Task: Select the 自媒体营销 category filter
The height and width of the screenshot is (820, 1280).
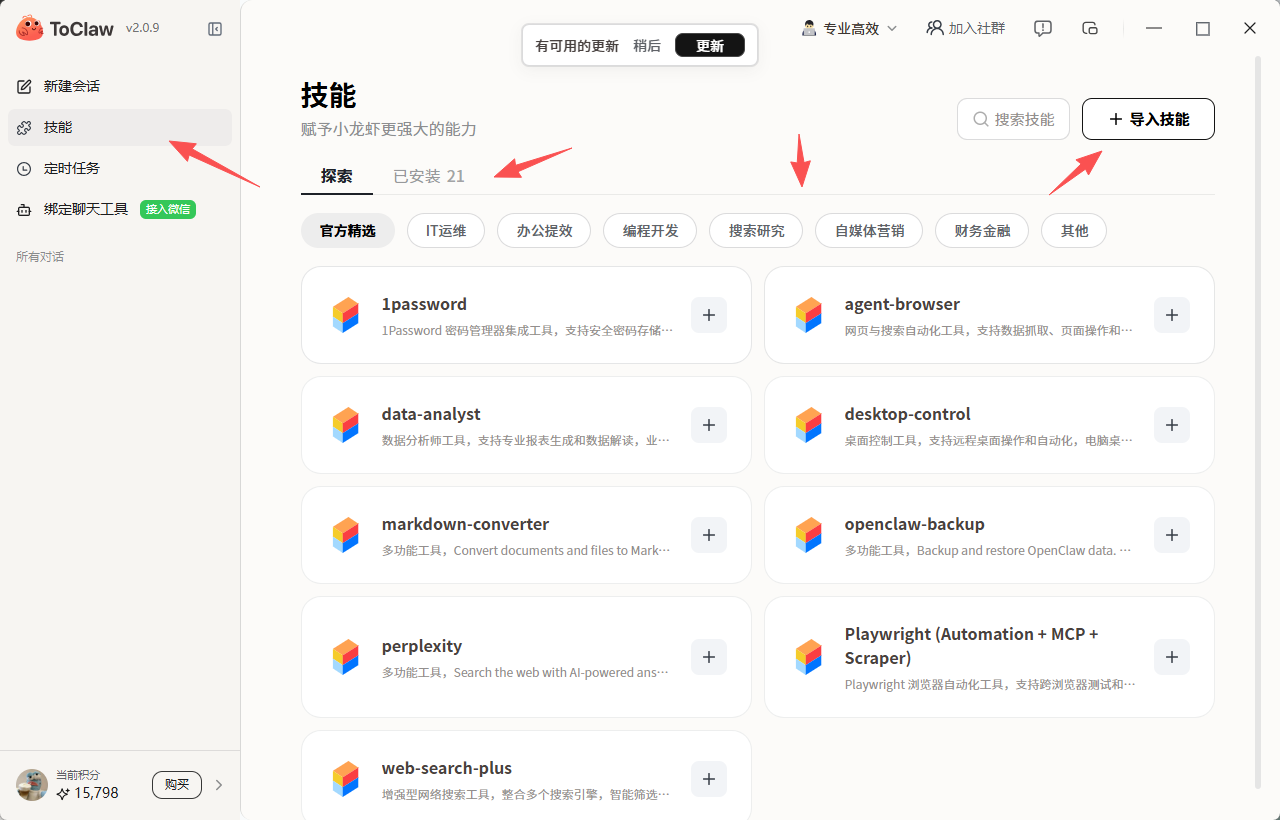Action: coord(869,230)
